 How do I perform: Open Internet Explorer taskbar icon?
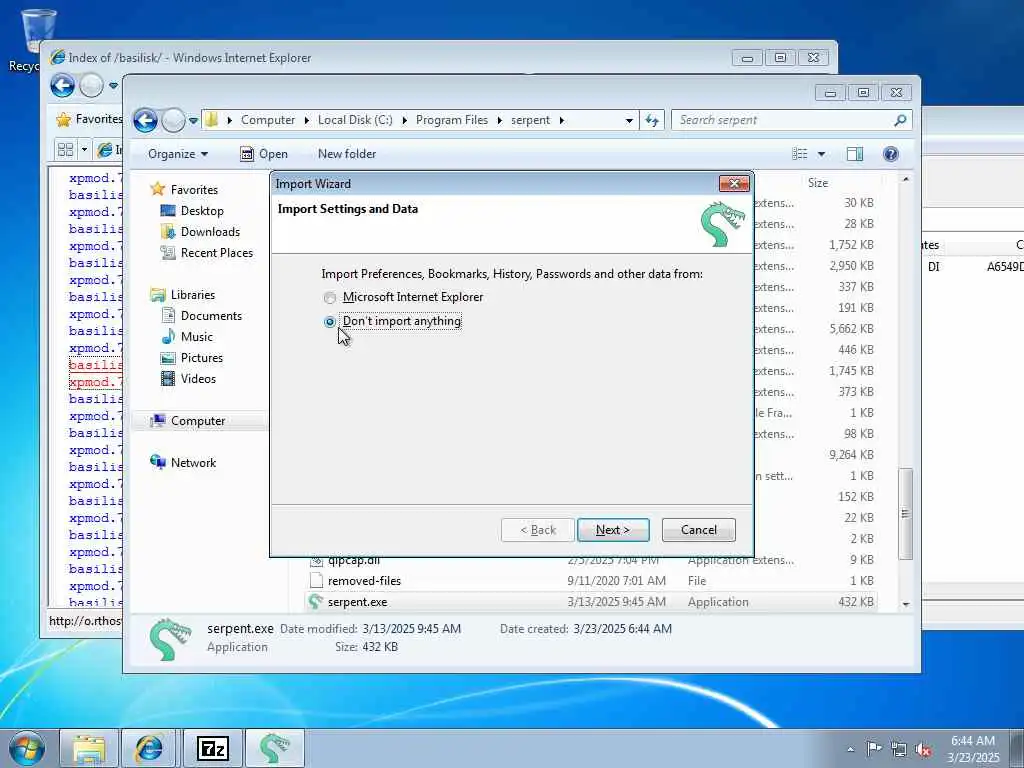tap(150, 748)
